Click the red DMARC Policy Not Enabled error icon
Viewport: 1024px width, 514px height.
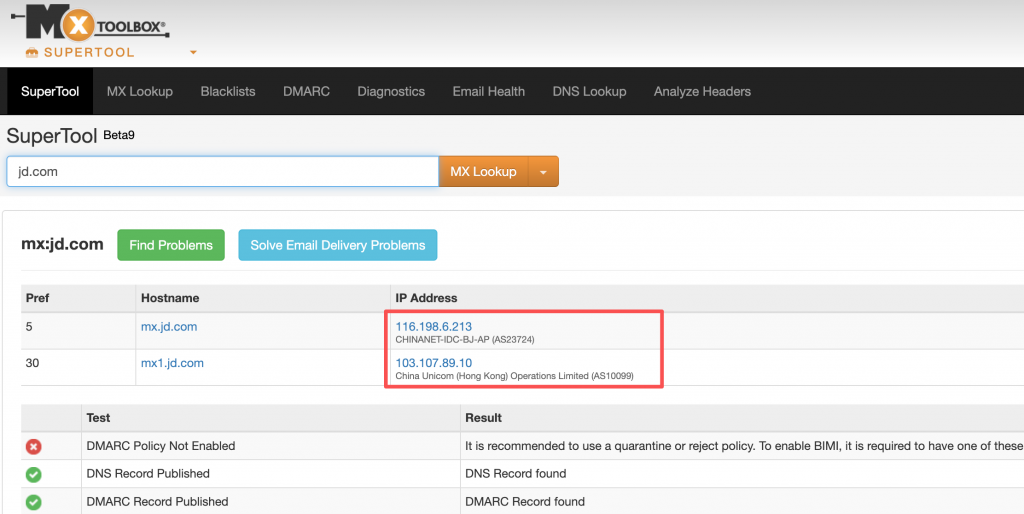pyautogui.click(x=33, y=446)
